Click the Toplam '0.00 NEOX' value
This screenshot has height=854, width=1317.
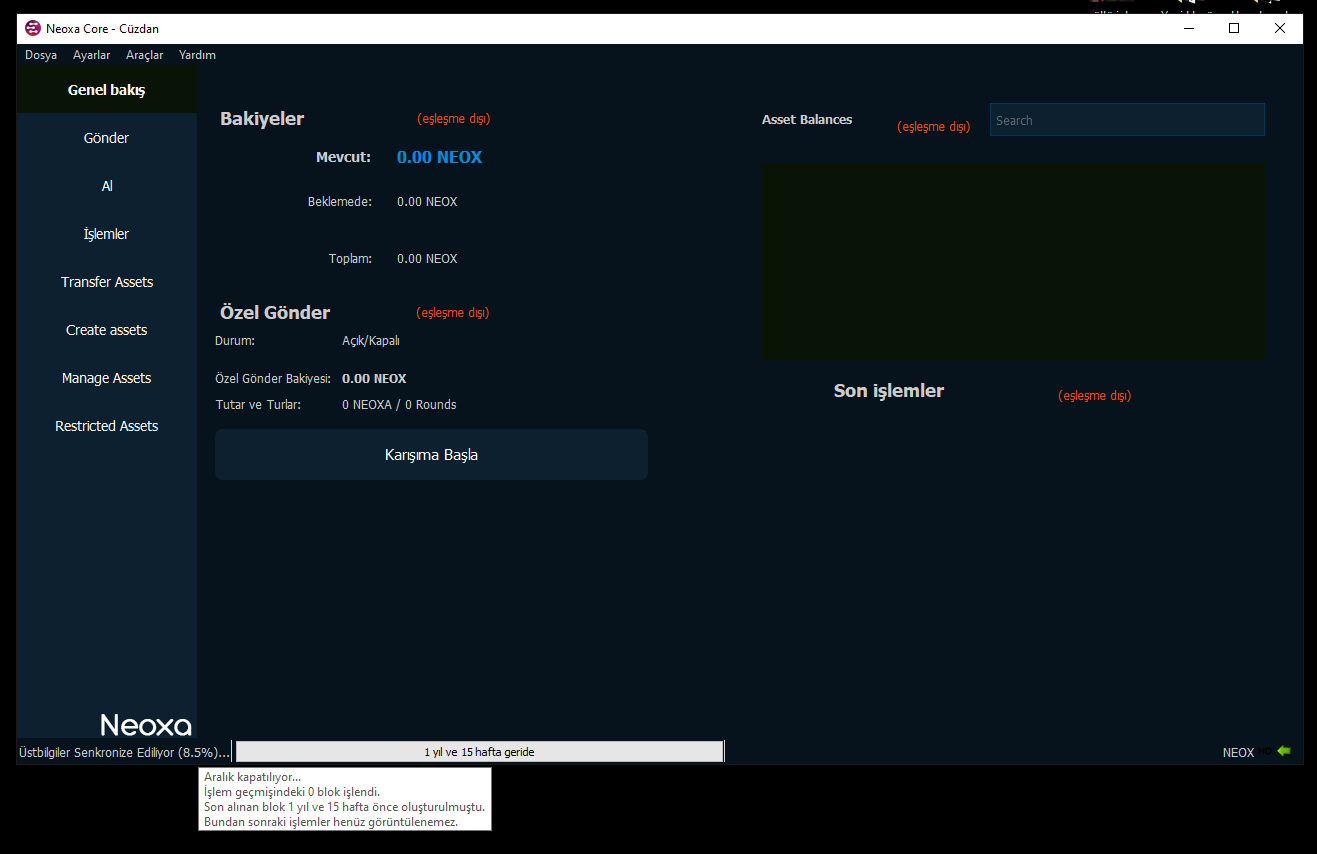[x=427, y=259]
